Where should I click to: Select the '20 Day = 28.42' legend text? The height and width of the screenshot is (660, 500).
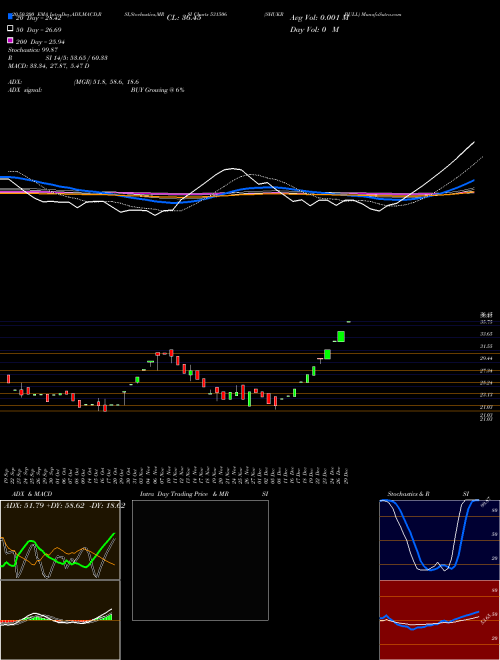(39, 18)
